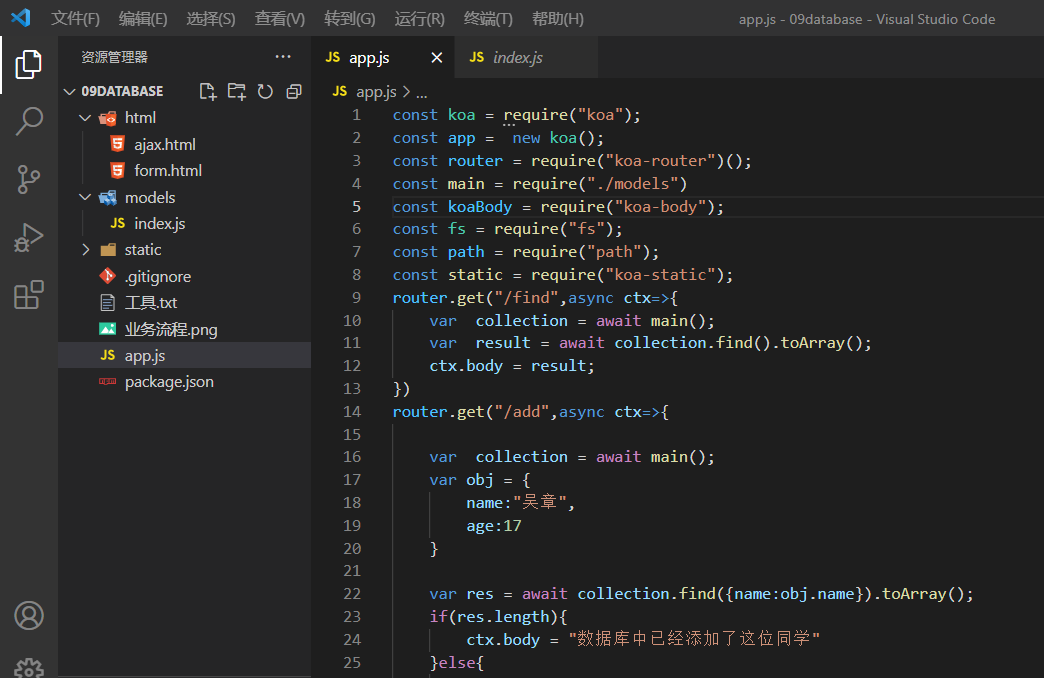The image size is (1044, 678).
Task: Click the VS Code logo icon
Action: click(21, 18)
